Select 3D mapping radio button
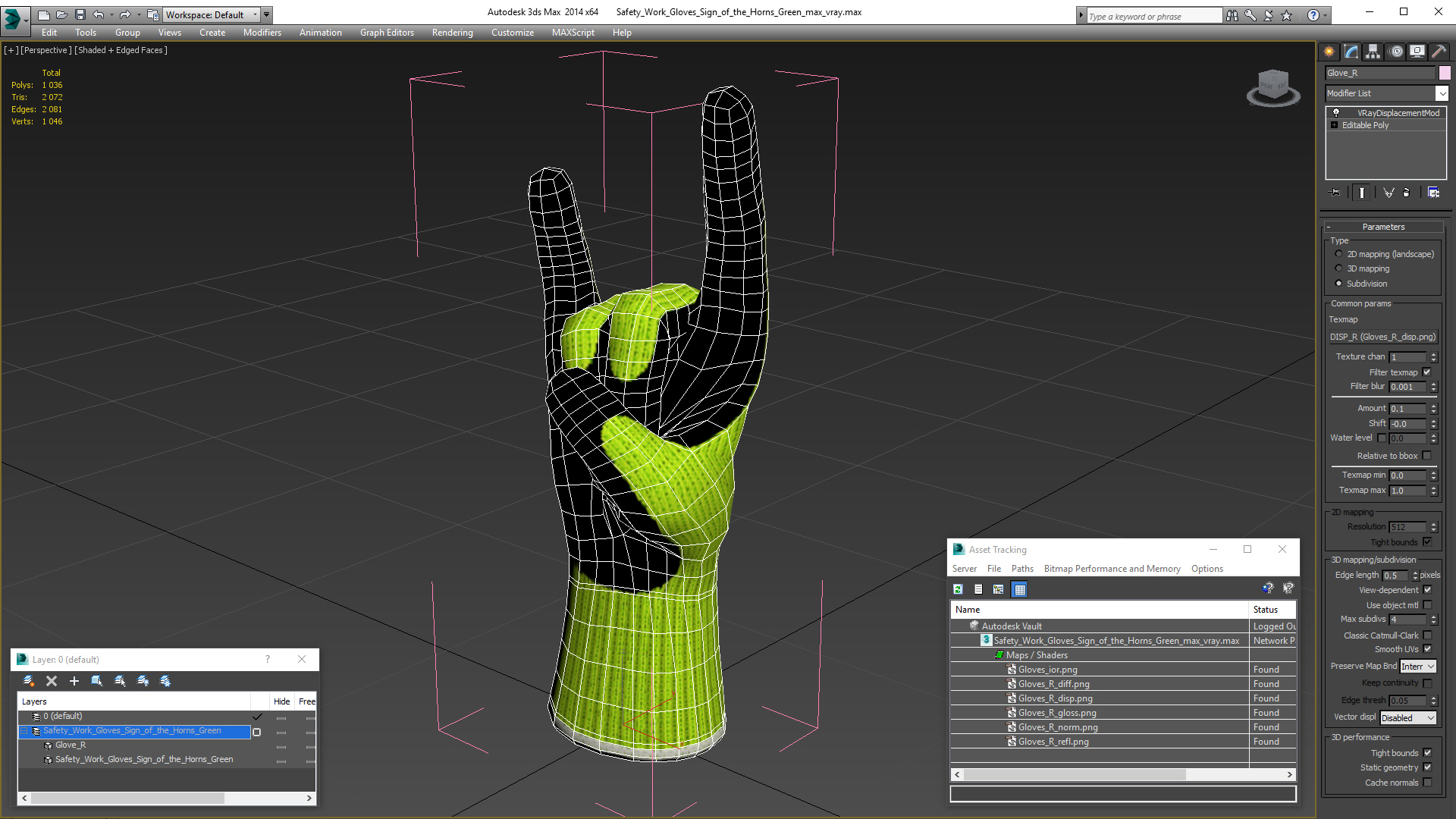 point(1338,268)
